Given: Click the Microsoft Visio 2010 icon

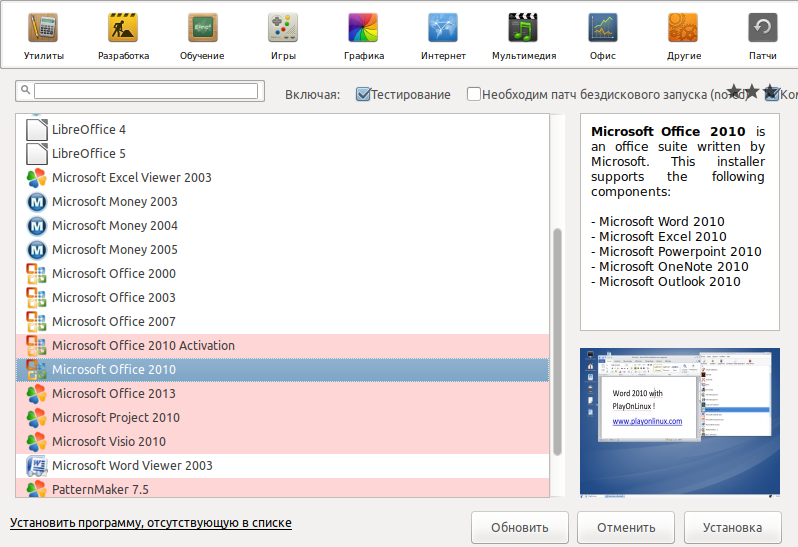Looking at the screenshot, I should [x=37, y=442].
